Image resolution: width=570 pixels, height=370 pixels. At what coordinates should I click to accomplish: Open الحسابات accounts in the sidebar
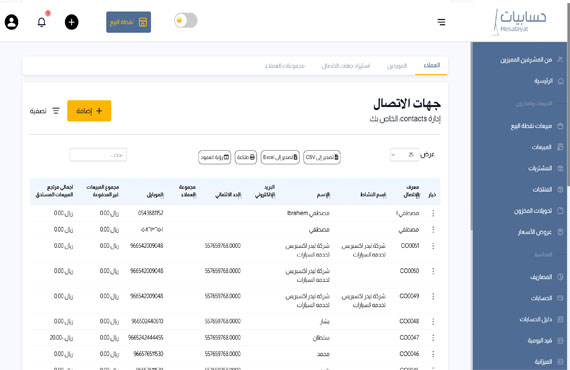pyautogui.click(x=546, y=298)
